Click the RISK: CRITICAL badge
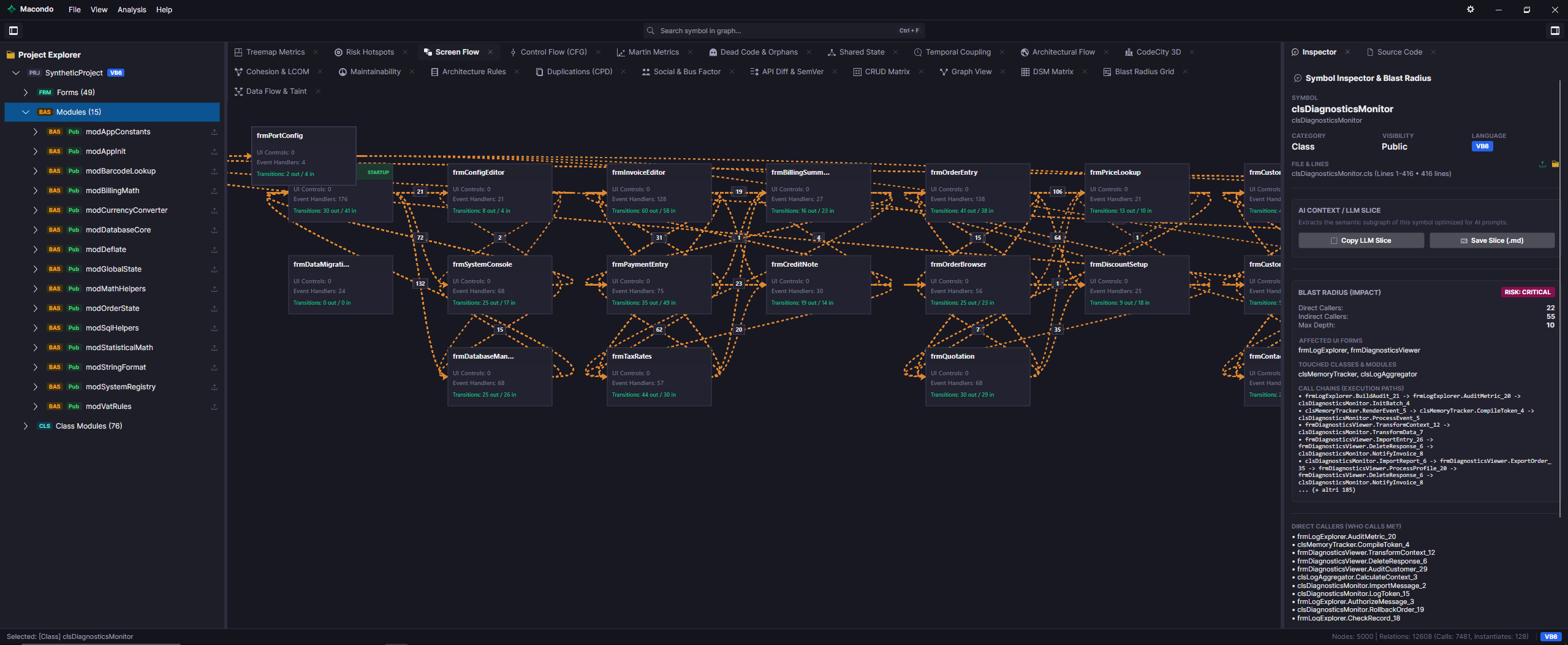The width and height of the screenshot is (1568, 645). [x=1527, y=292]
